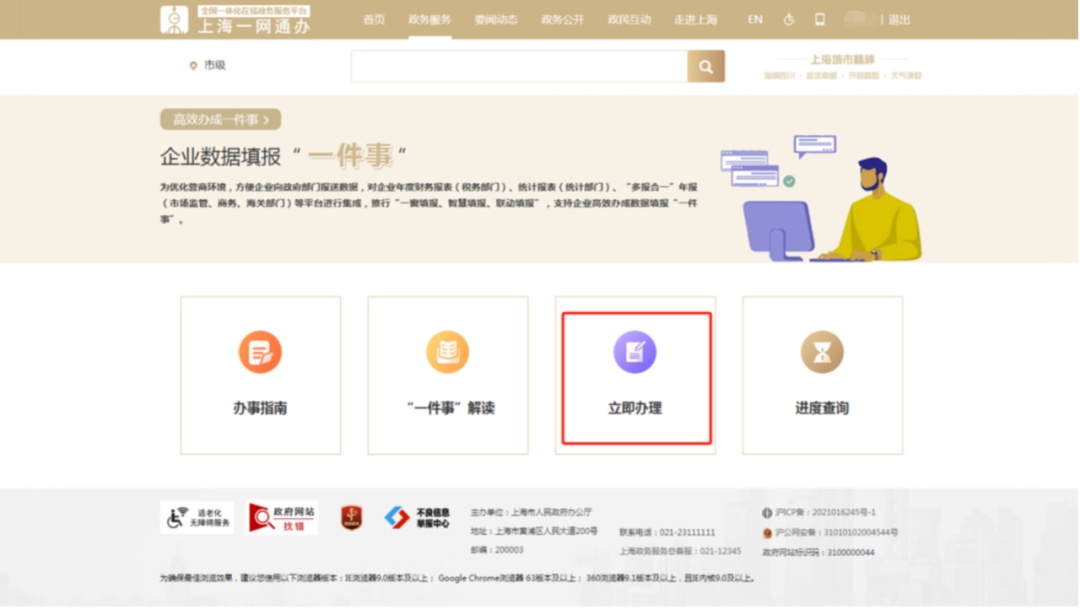Open the "一件事"解读 book icon
This screenshot has height=610, width=1080.
tap(447, 353)
